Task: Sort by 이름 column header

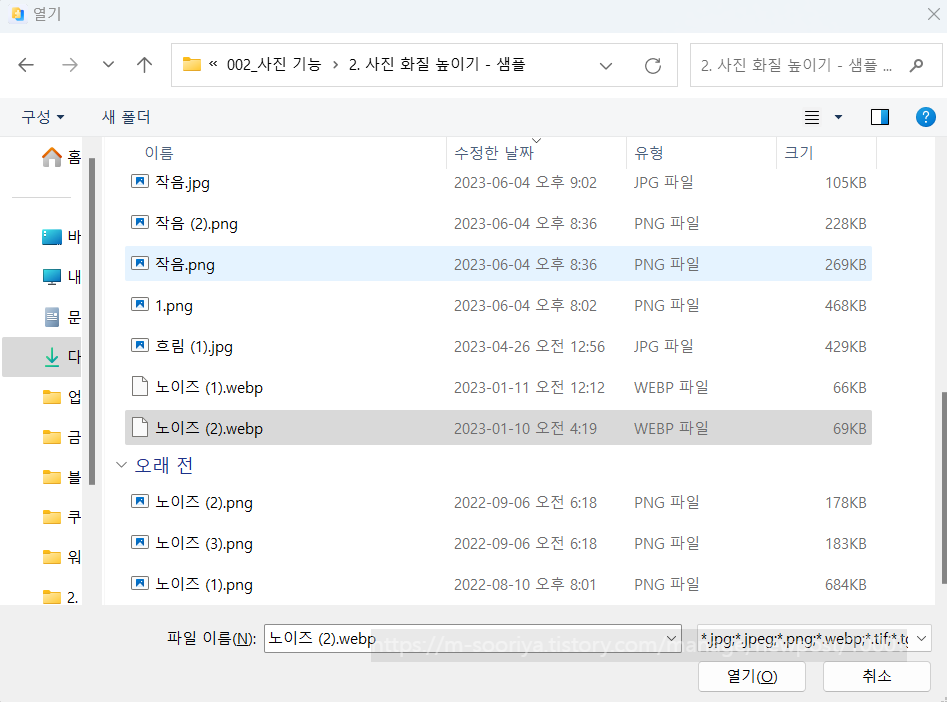Action: pos(159,153)
